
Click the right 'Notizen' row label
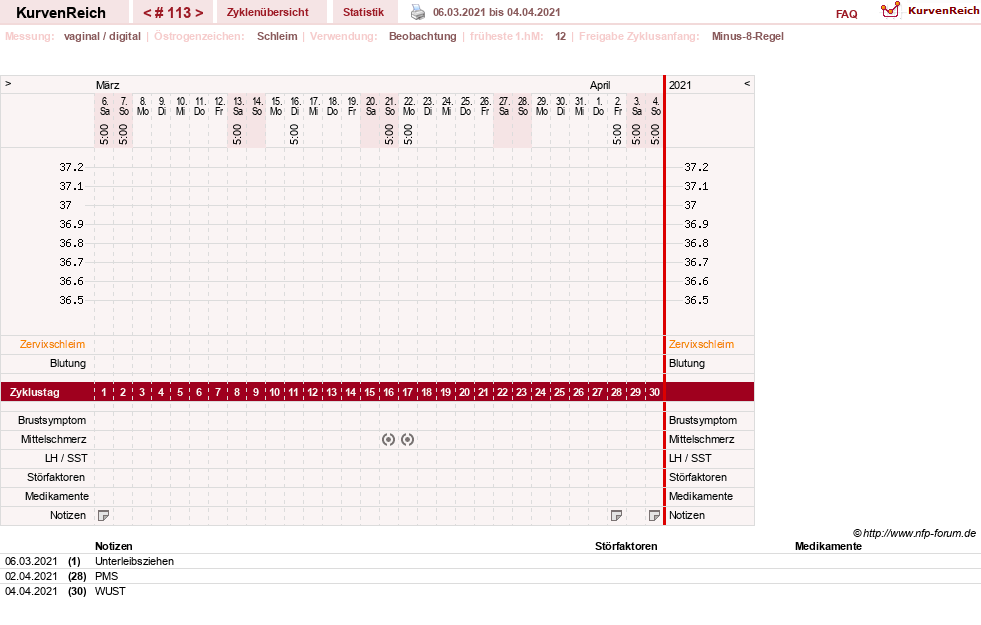(x=687, y=516)
